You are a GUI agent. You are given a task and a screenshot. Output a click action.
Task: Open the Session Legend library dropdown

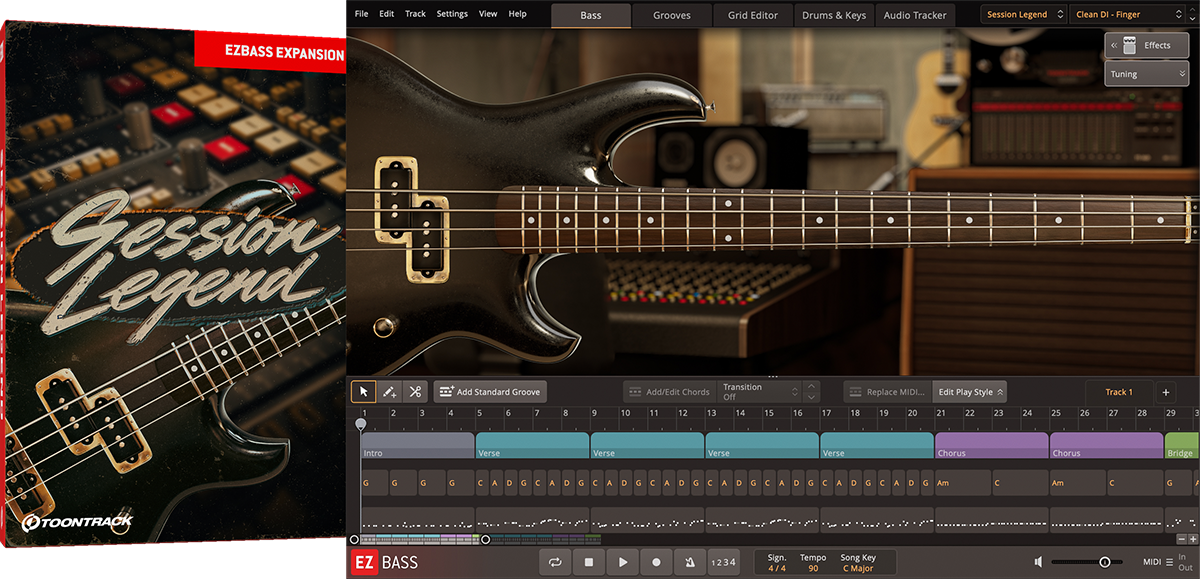click(1022, 14)
